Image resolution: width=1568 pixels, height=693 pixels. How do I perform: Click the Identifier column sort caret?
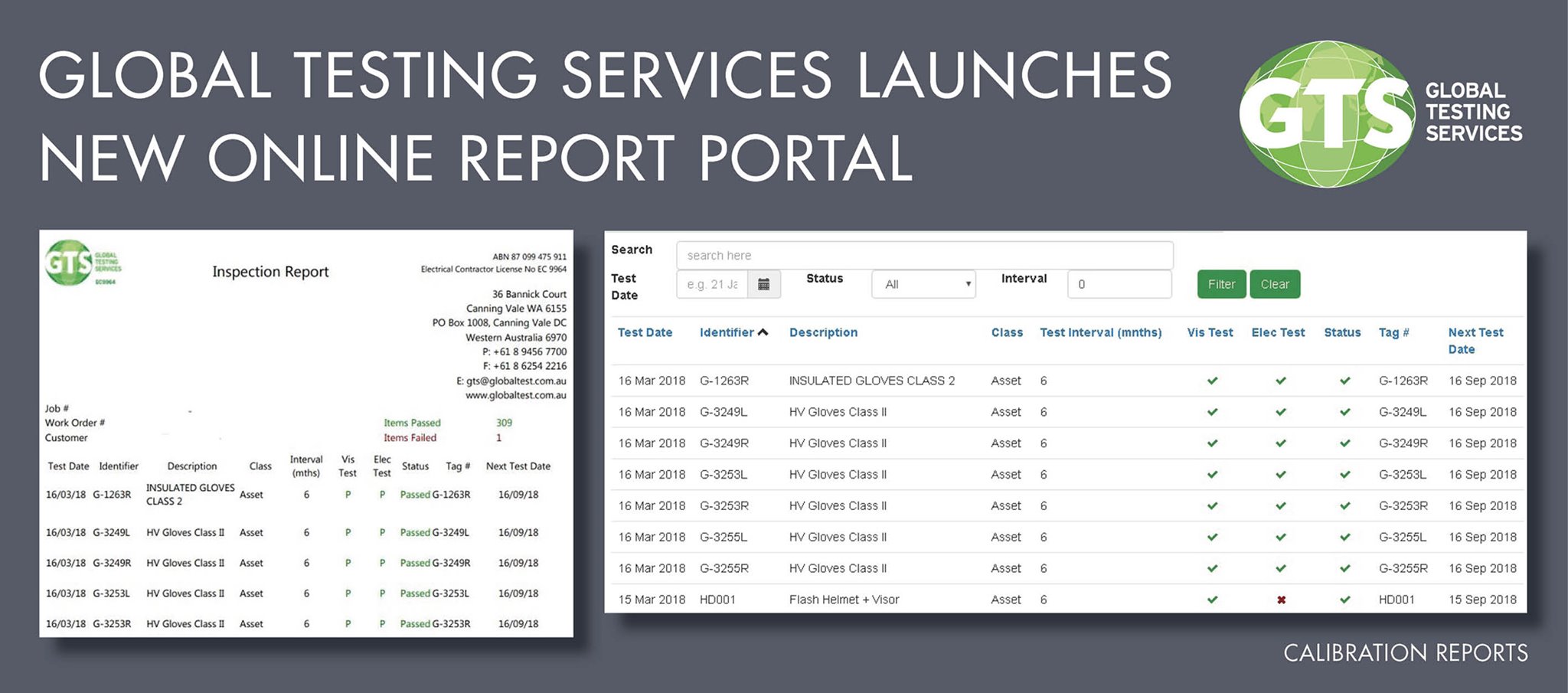(x=763, y=332)
